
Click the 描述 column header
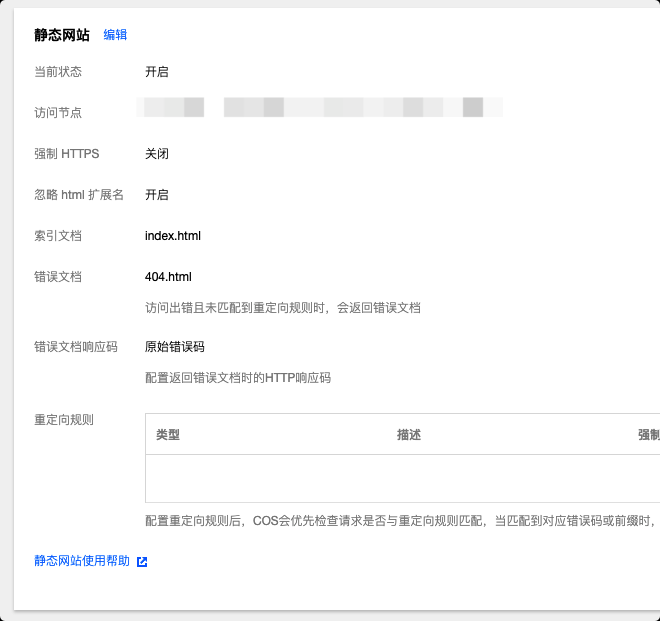(x=408, y=435)
